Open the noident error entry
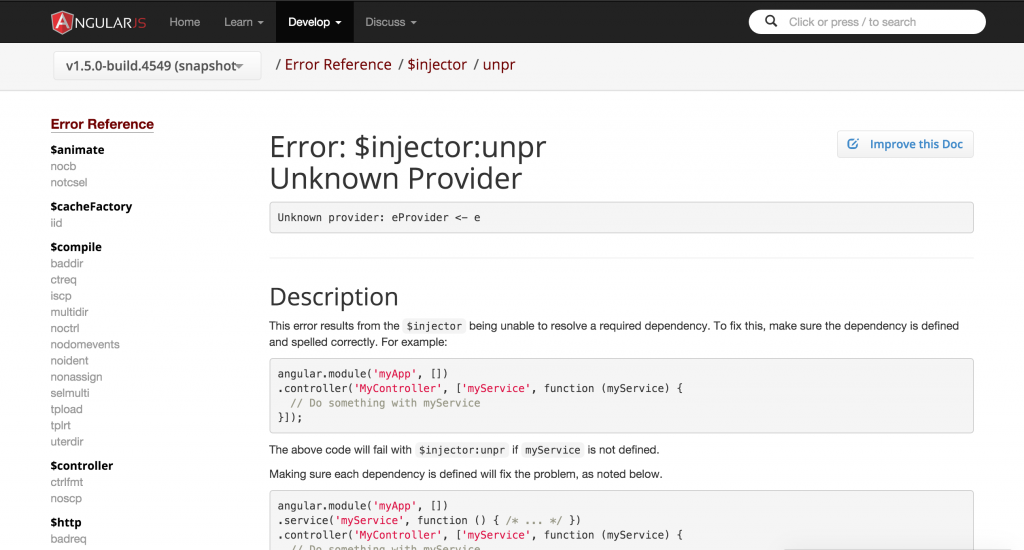The image size is (1024, 550). [x=69, y=361]
